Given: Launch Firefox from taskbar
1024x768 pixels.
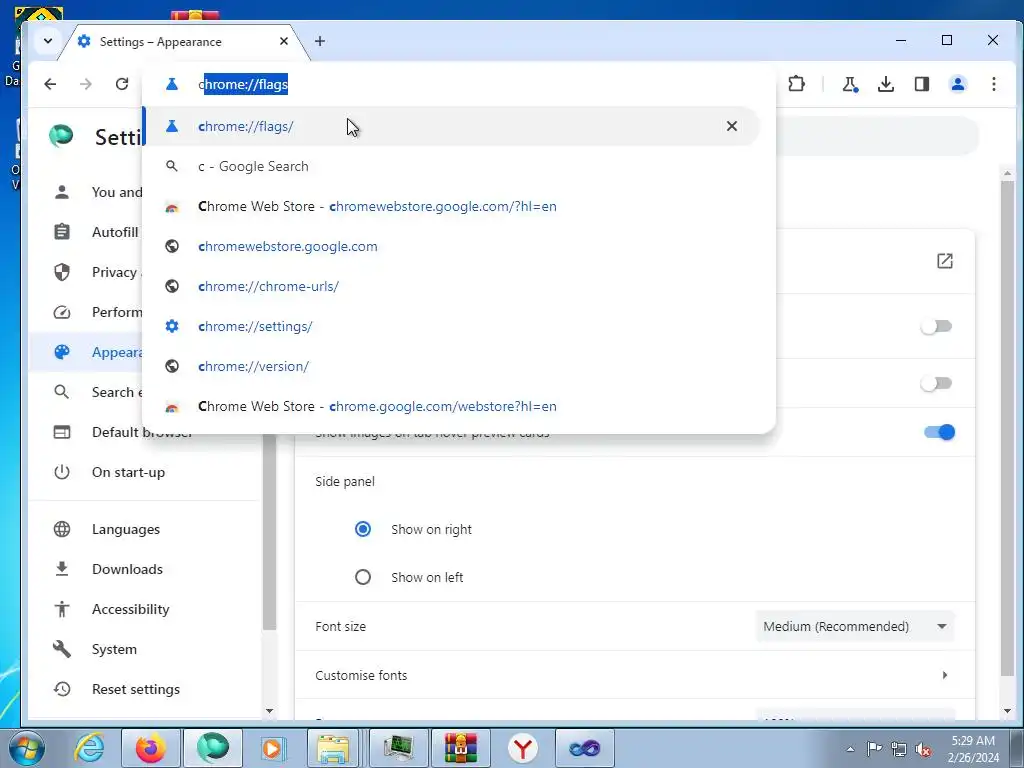Looking at the screenshot, I should [150, 748].
